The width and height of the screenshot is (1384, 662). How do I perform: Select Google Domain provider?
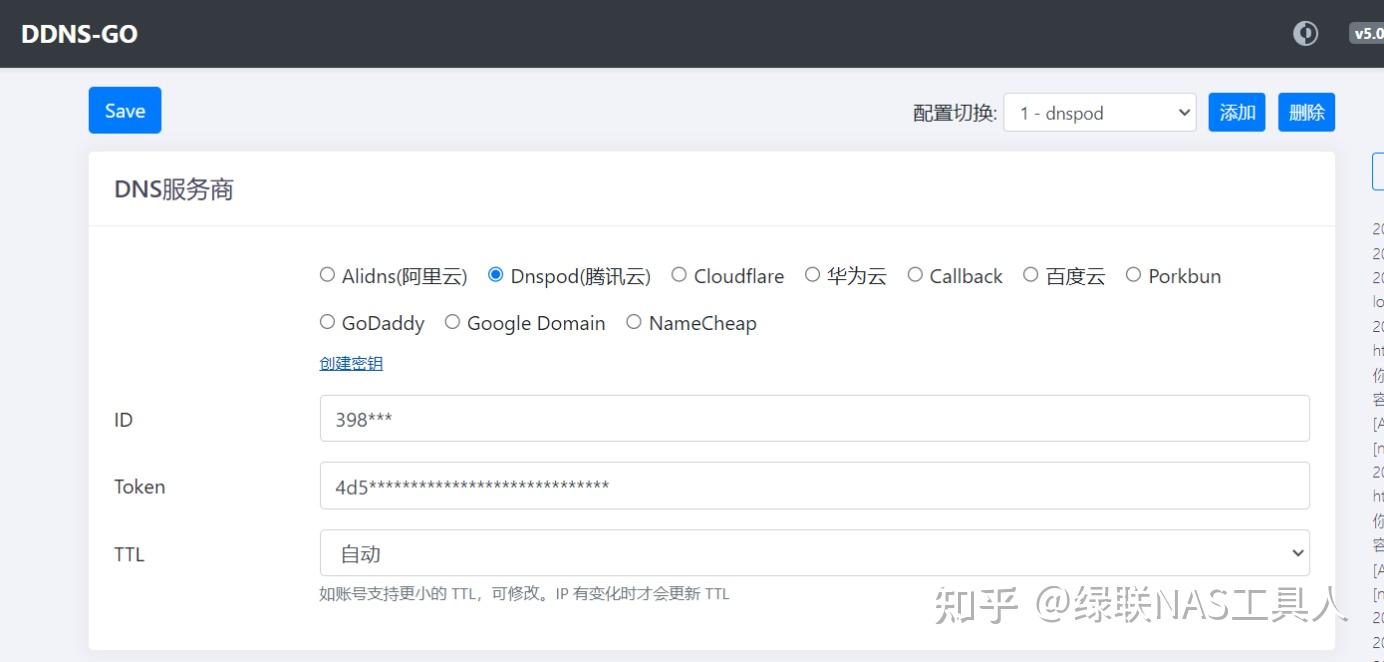(x=452, y=322)
